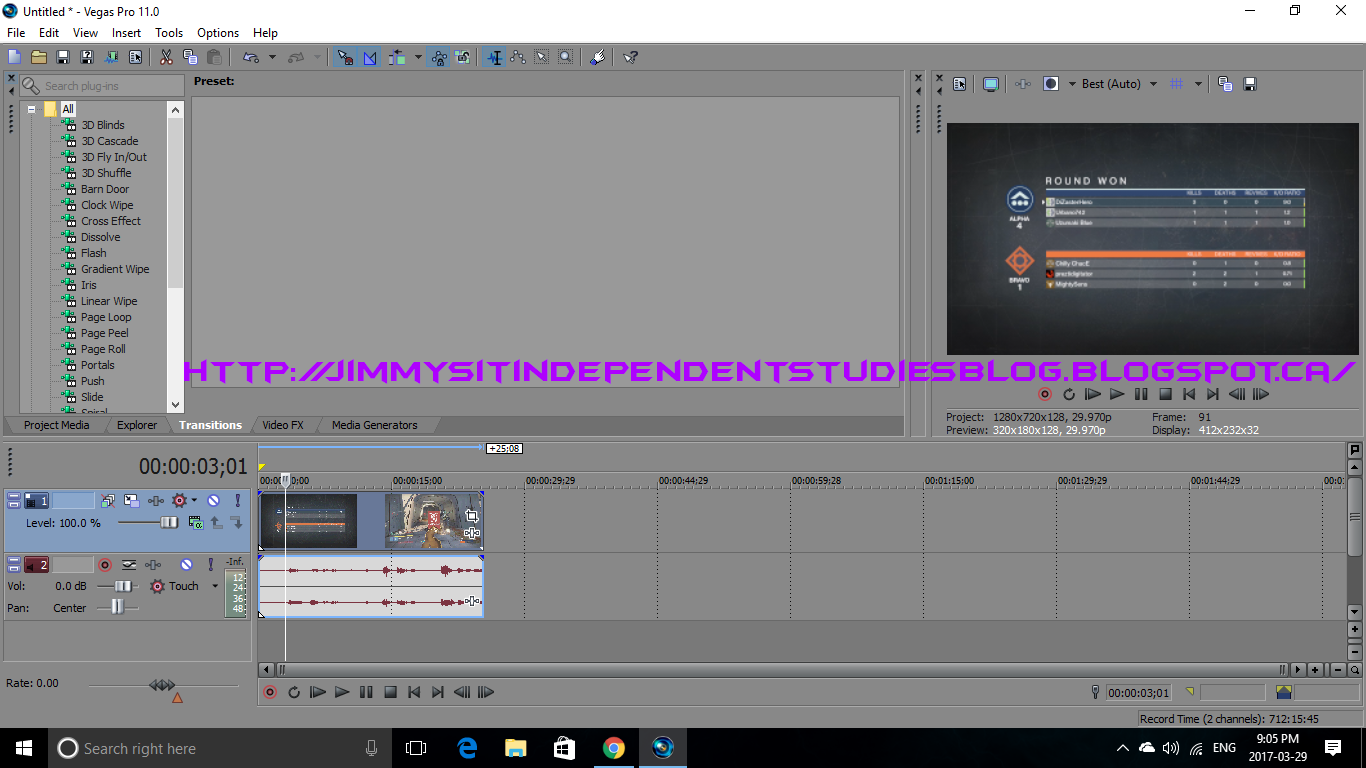Switch to the Explorer tab

[x=137, y=425]
